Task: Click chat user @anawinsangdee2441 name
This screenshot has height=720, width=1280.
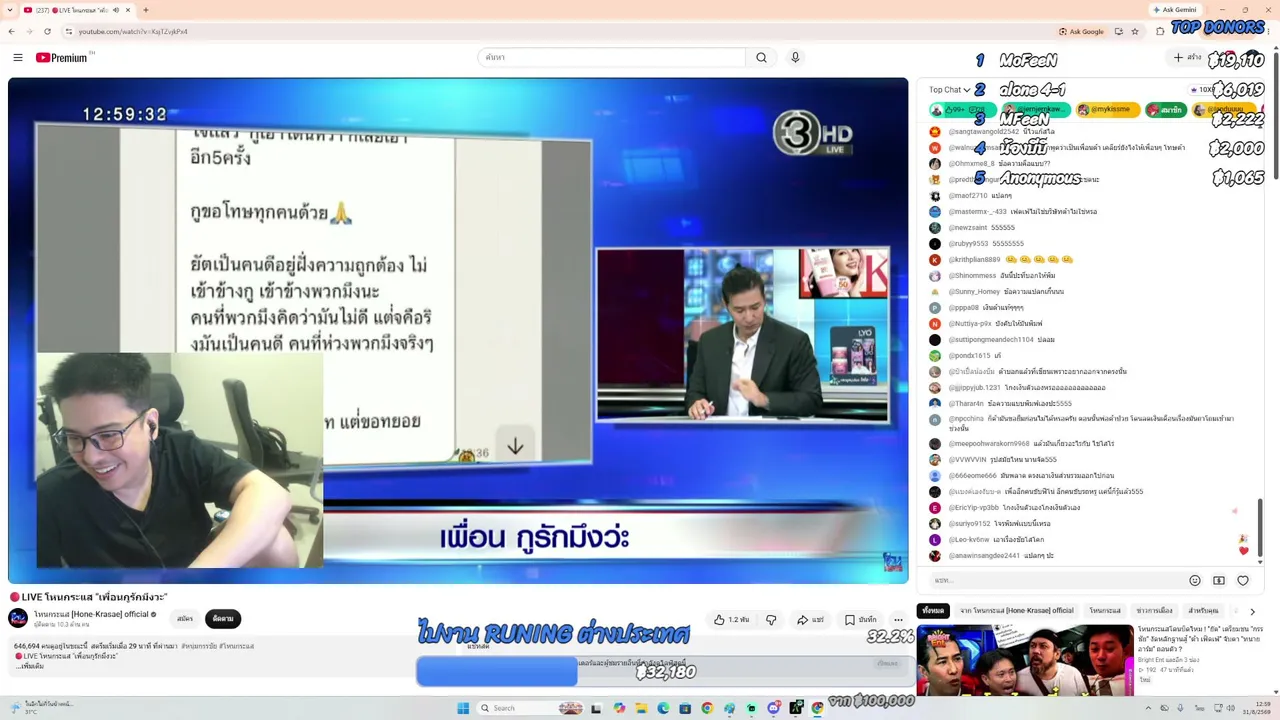Action: pos(984,556)
